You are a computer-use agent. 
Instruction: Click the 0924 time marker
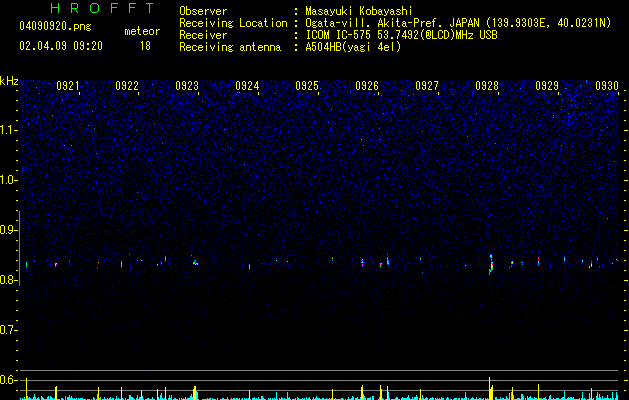click(247, 86)
